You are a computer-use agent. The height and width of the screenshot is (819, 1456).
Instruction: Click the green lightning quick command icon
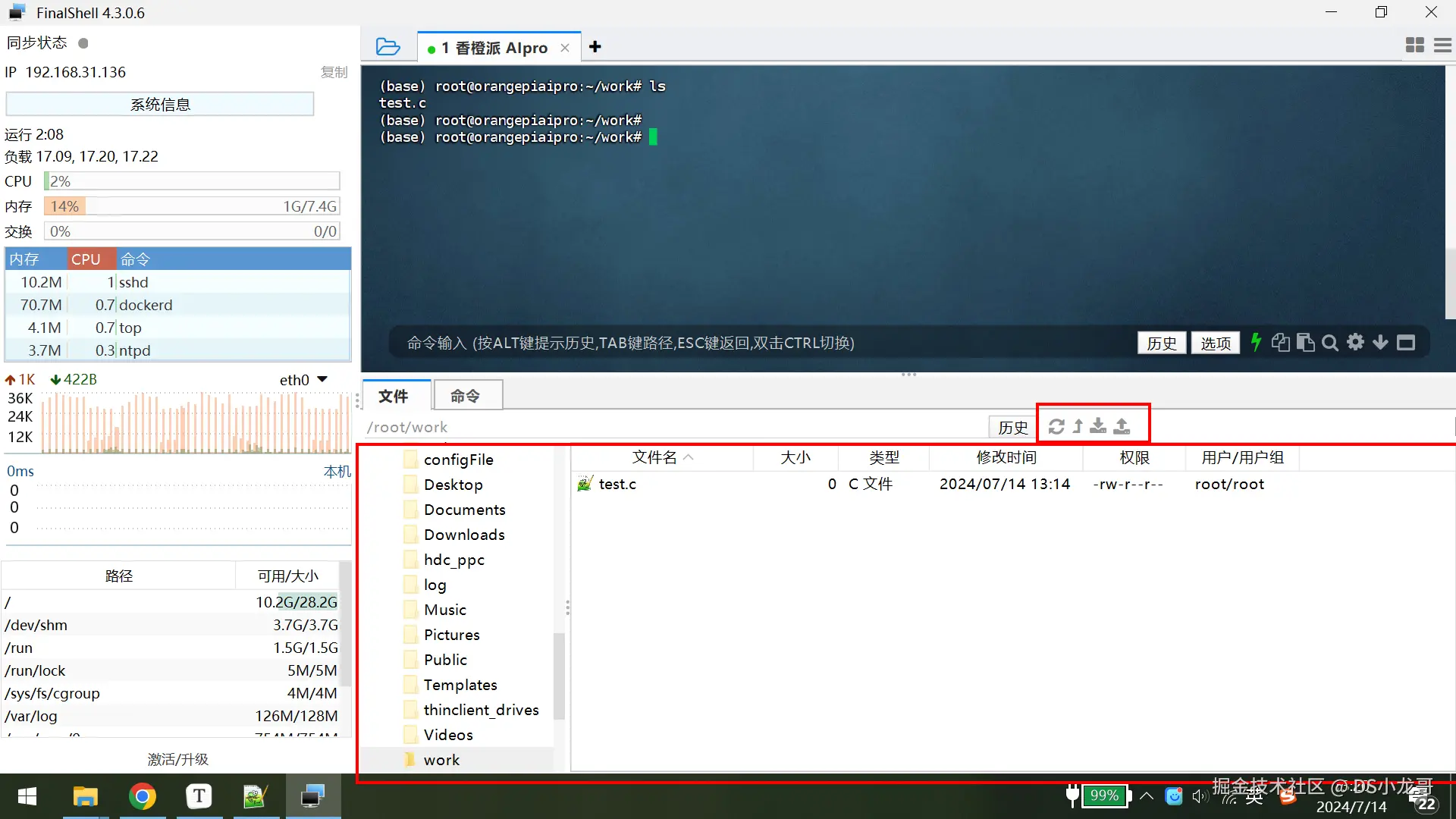coord(1256,343)
